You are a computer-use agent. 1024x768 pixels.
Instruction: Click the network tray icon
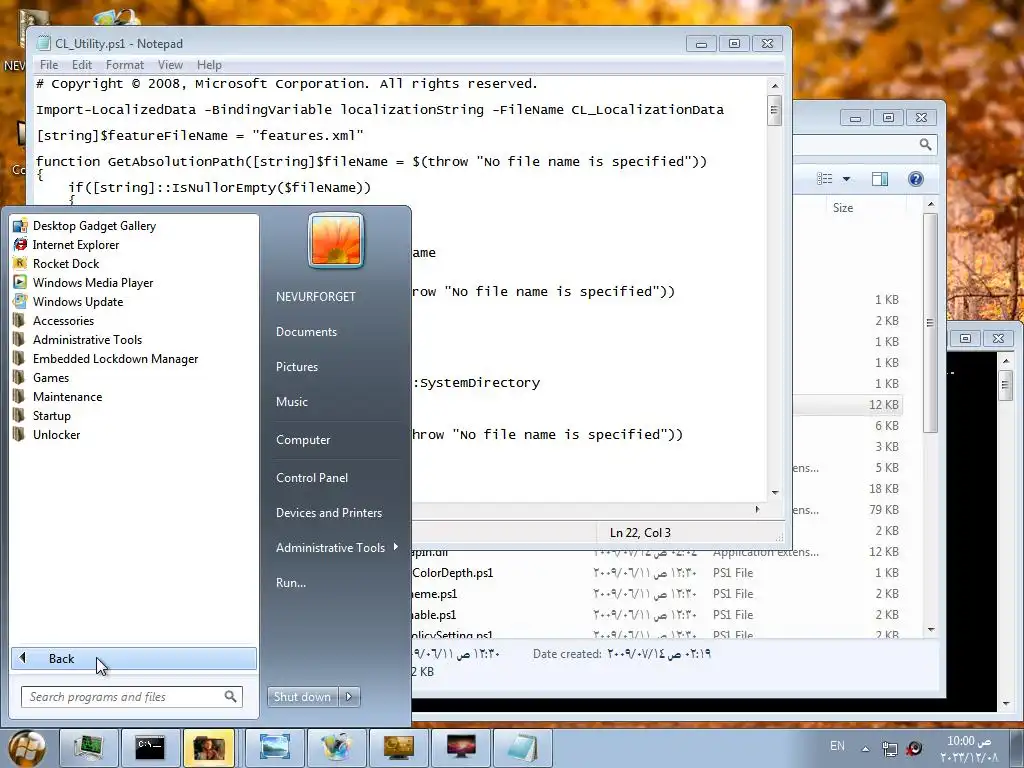889,748
